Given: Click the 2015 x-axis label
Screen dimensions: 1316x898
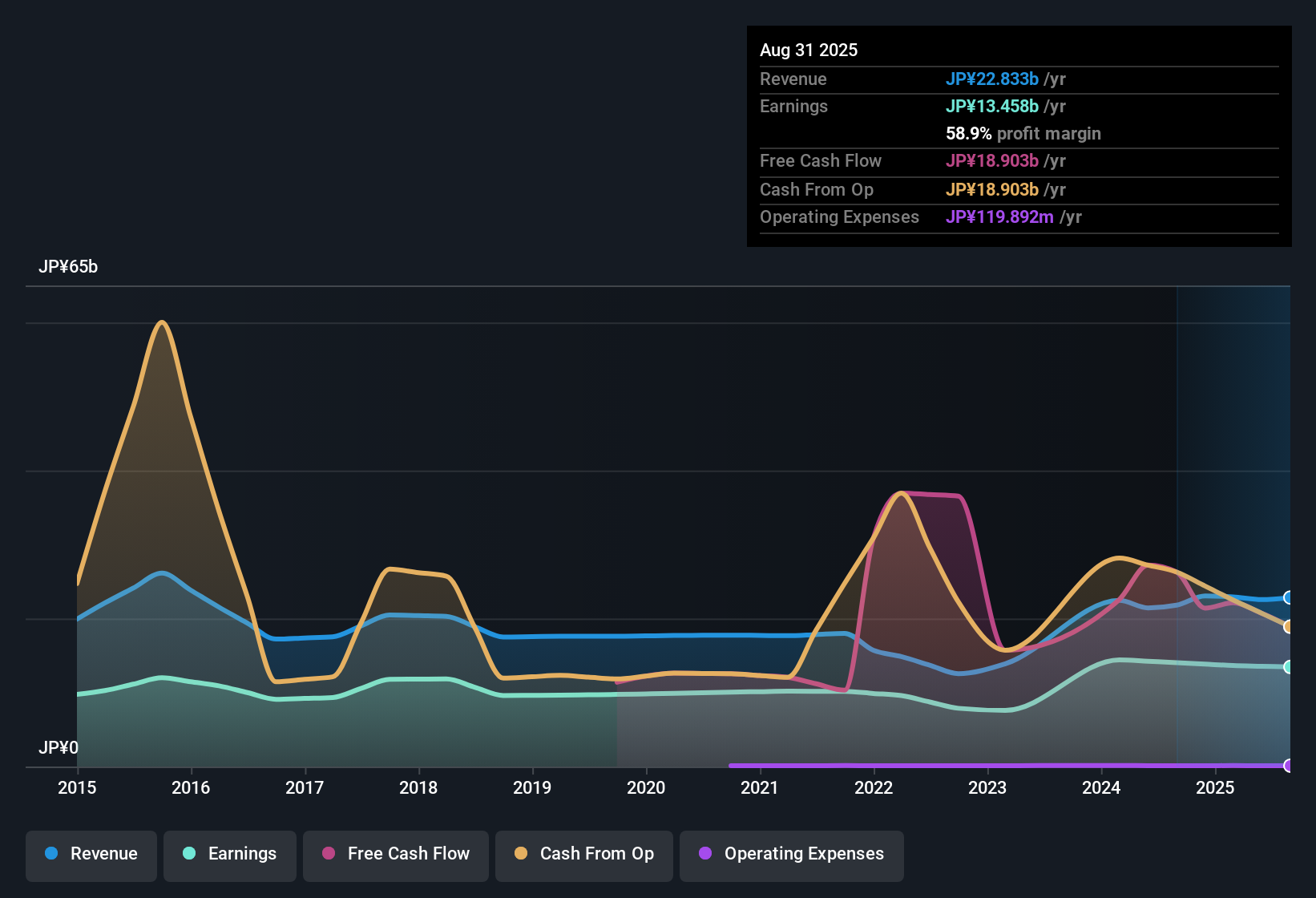Looking at the screenshot, I should (77, 788).
